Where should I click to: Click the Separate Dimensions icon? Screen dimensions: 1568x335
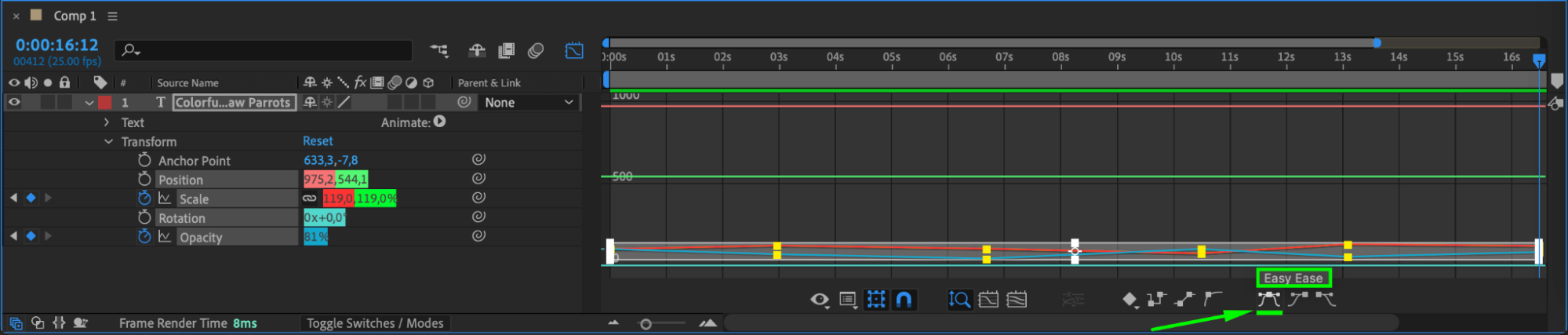(1072, 300)
